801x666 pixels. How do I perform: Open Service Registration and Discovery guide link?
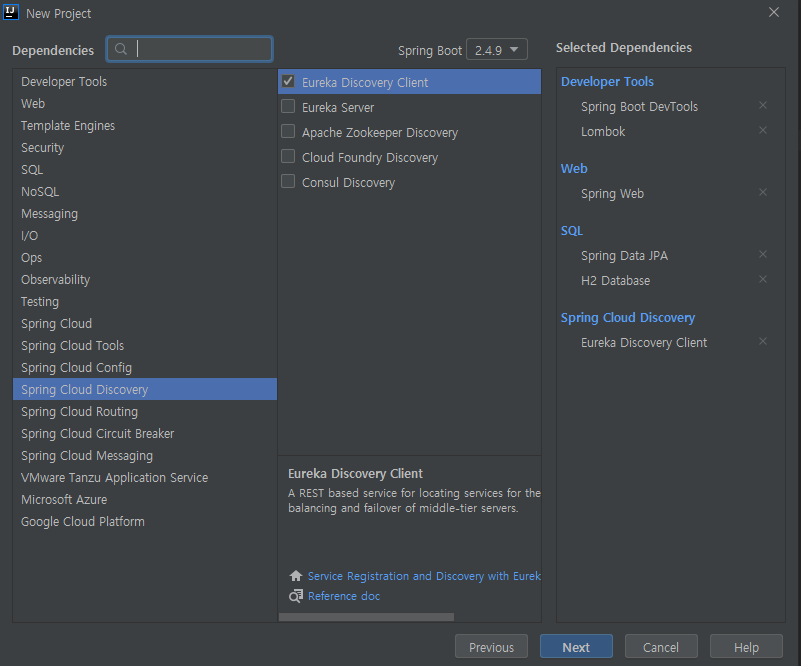coord(424,576)
